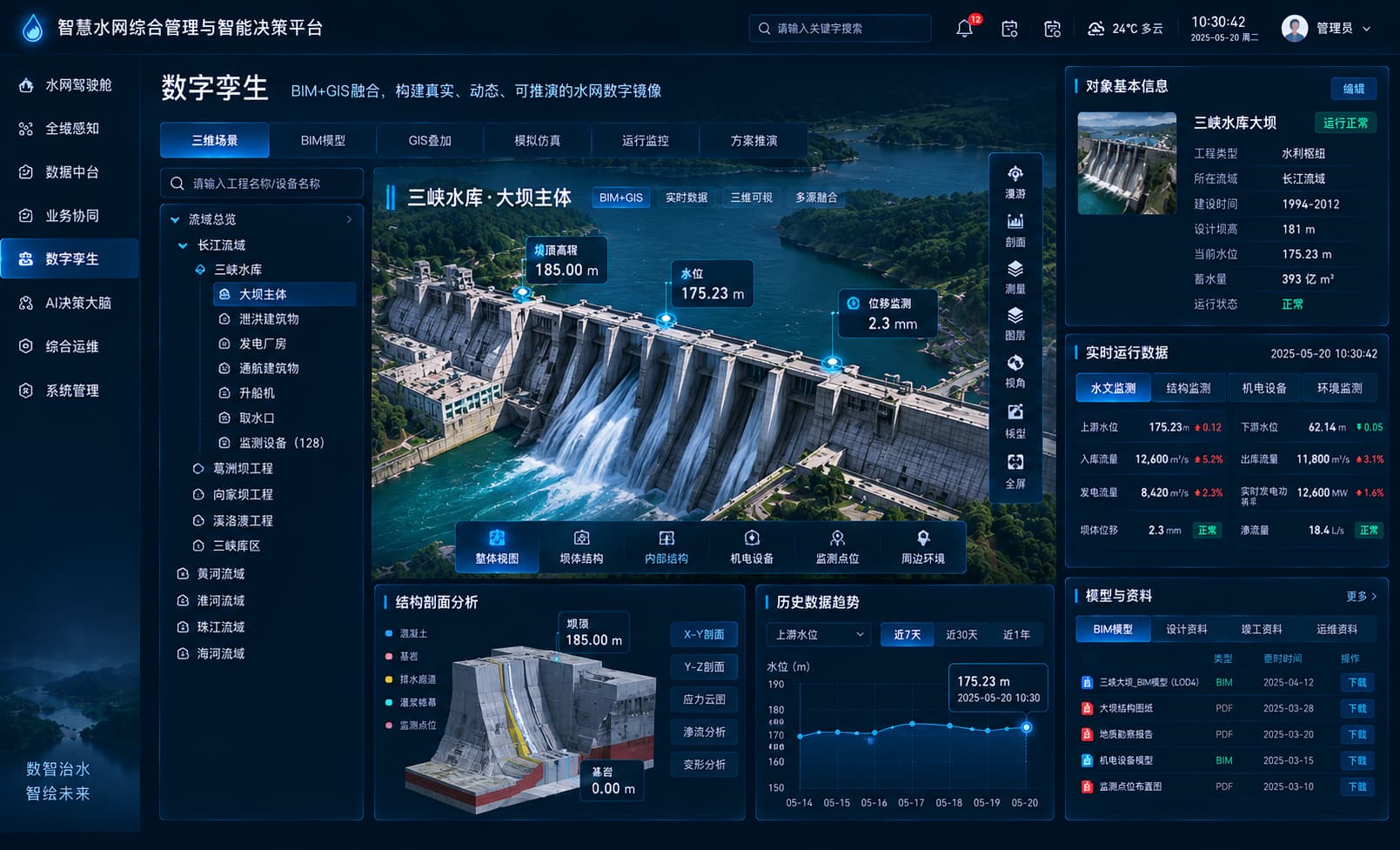This screenshot has width=1400, height=850.
Task: Switch to 整体视图 overall view
Action: coord(497,547)
